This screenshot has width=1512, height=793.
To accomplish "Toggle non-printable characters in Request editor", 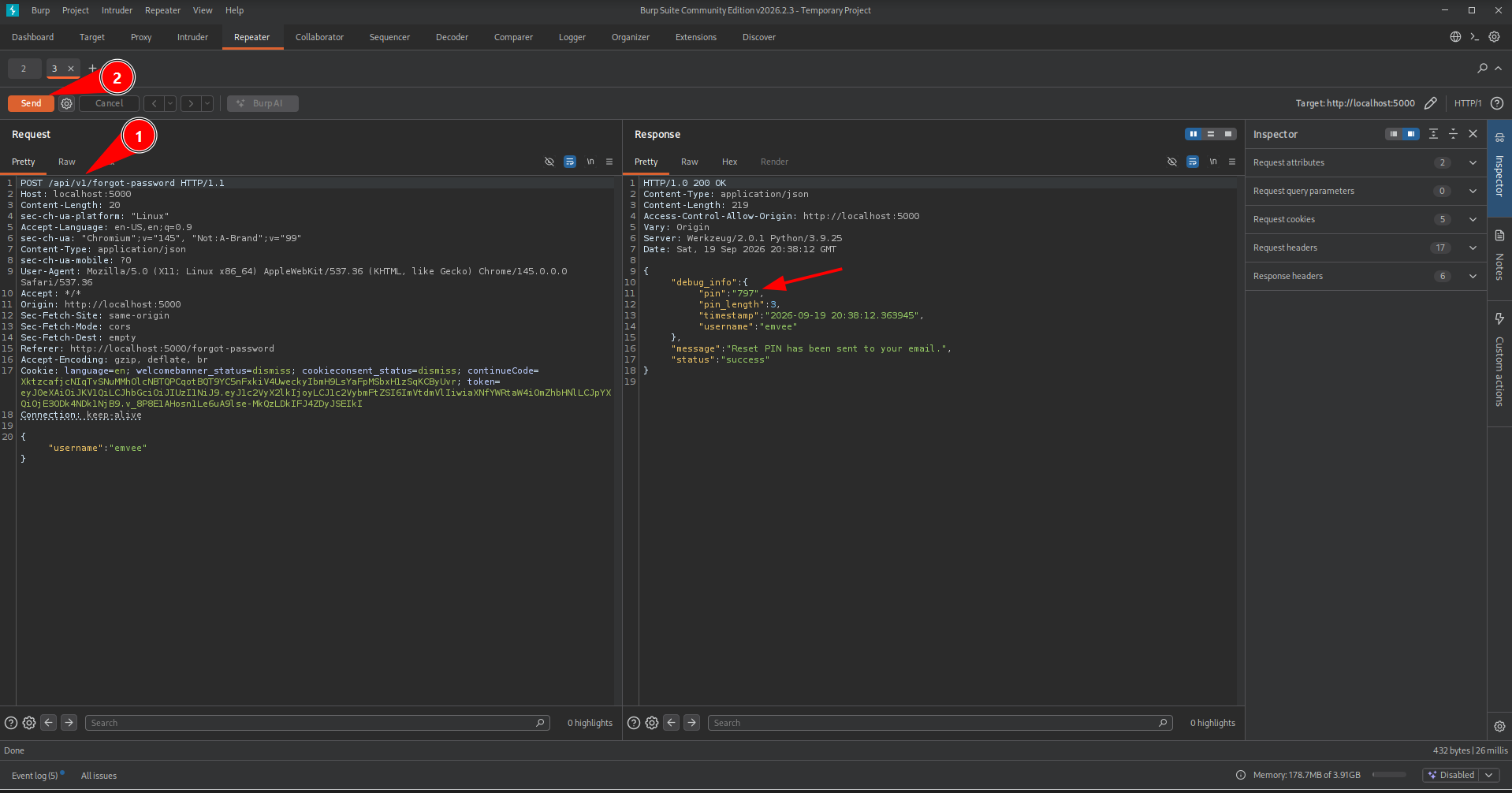I will tap(549, 162).
